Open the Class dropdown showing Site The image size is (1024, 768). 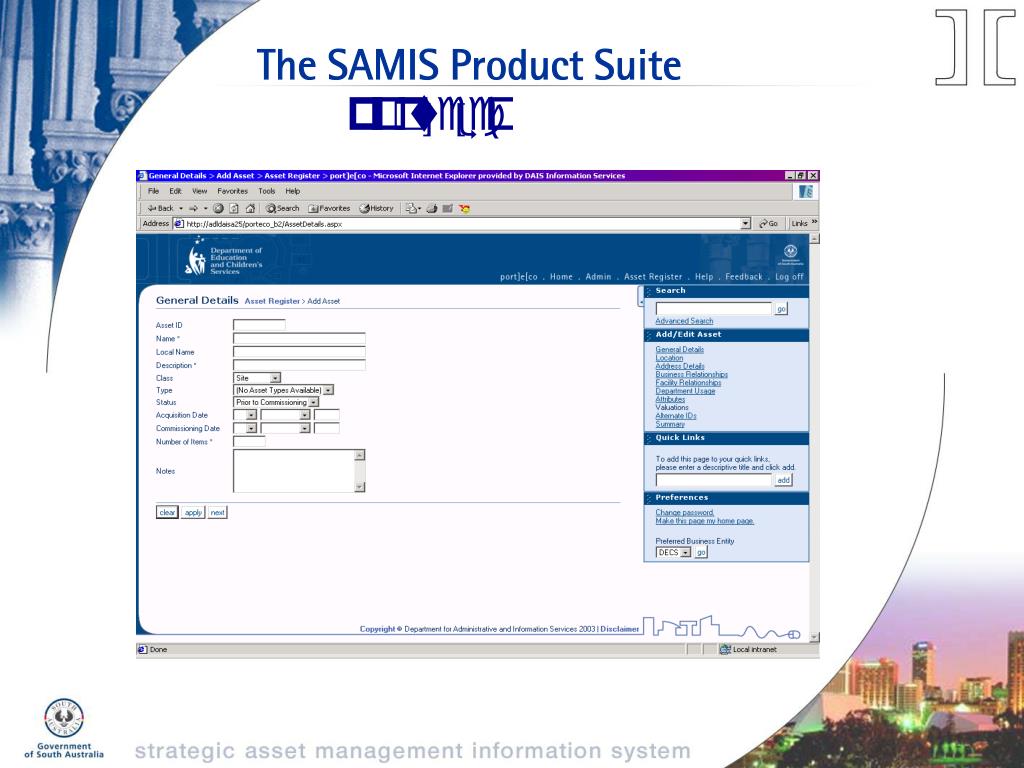pyautogui.click(x=257, y=378)
